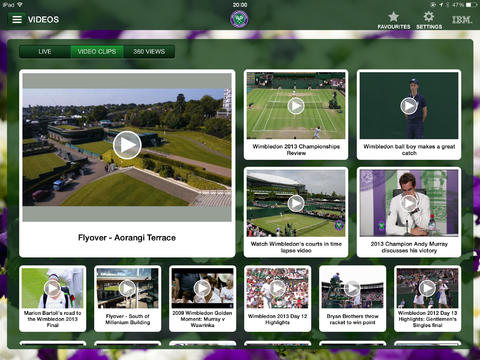This screenshot has width=480, height=360.
Task: Switch to the LIVE tab
Action: coord(45,52)
